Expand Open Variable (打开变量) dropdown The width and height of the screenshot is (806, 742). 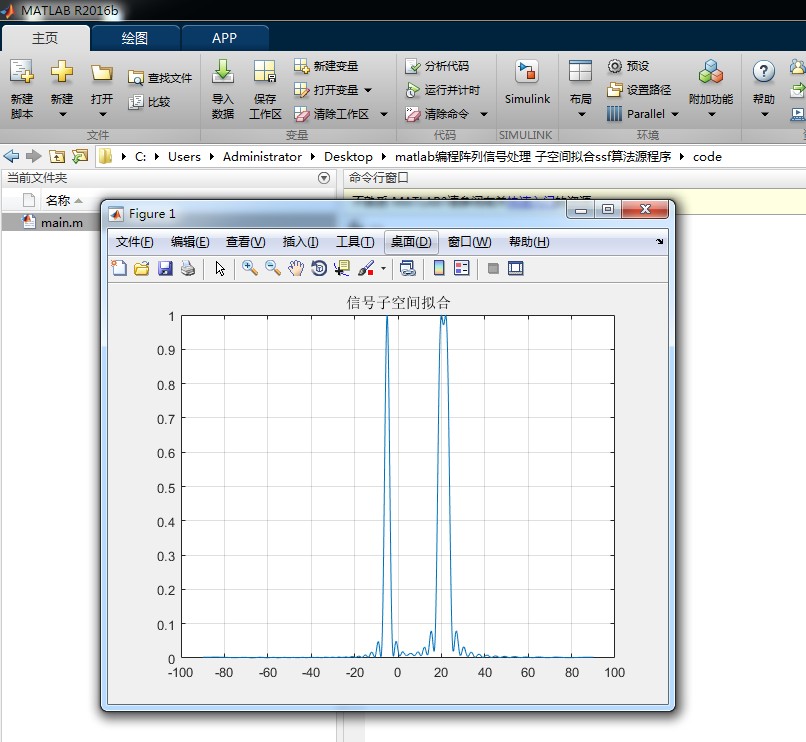[x=368, y=90]
